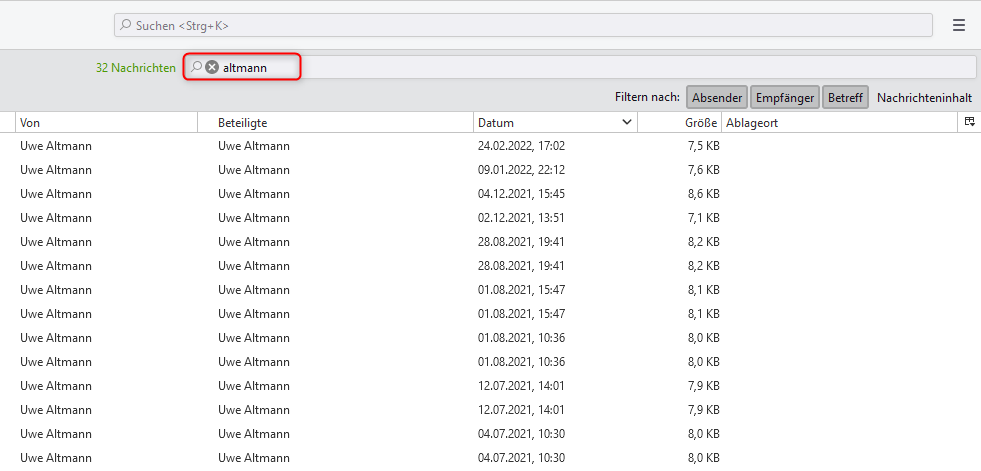
Task: Select the message dated 24.02.2022, 17:02
Action: pyautogui.click(x=490, y=146)
